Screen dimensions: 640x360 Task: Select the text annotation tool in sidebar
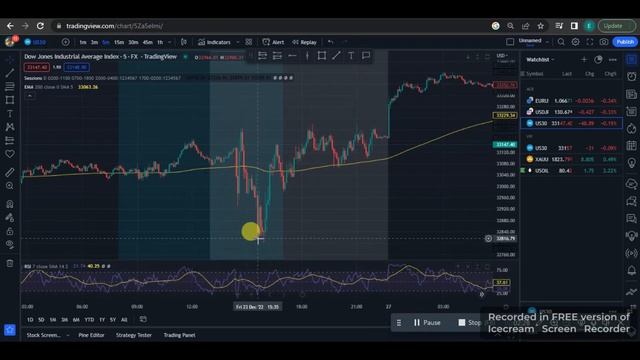10,113
